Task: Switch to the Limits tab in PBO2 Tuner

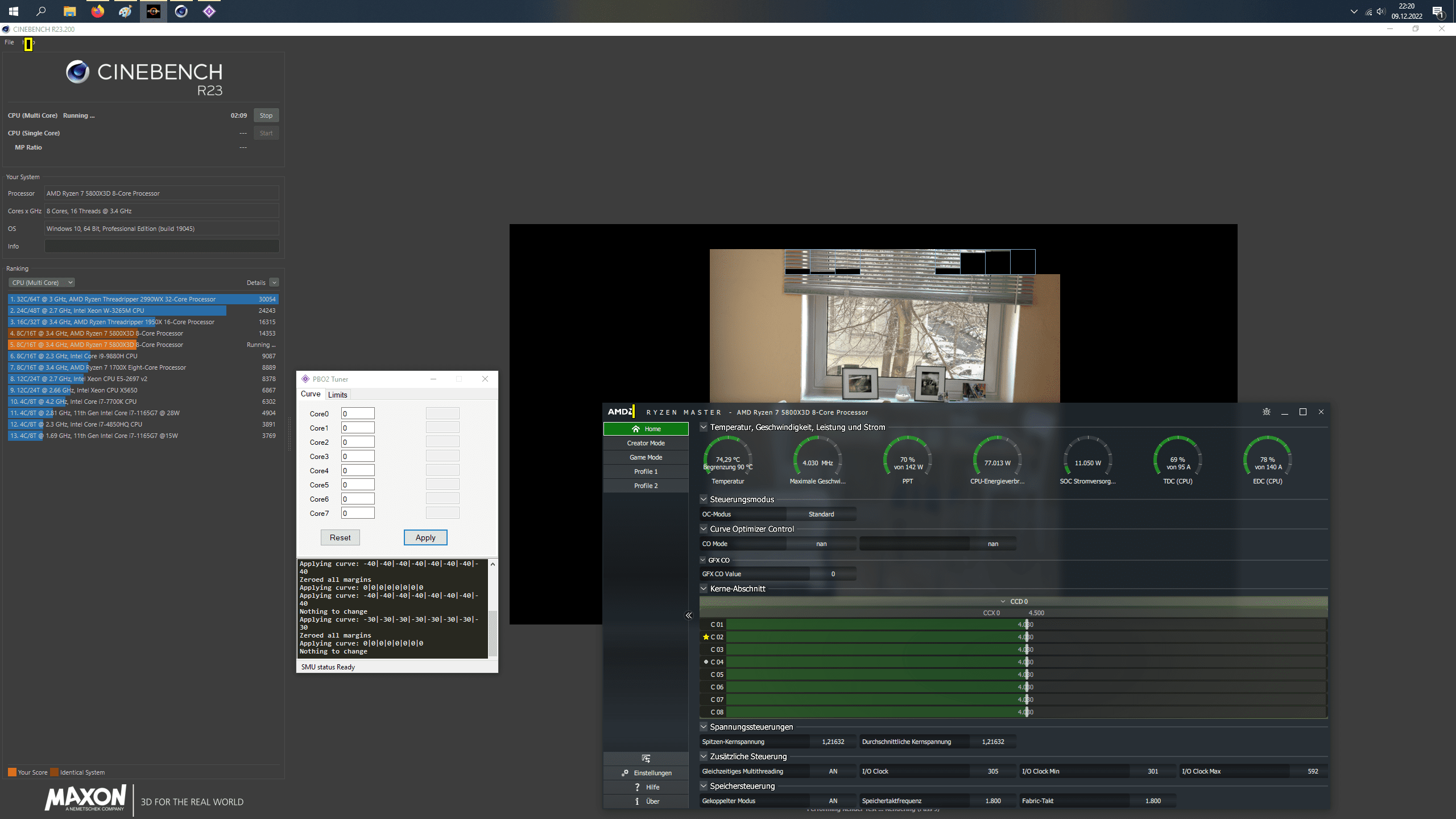Action: click(337, 395)
